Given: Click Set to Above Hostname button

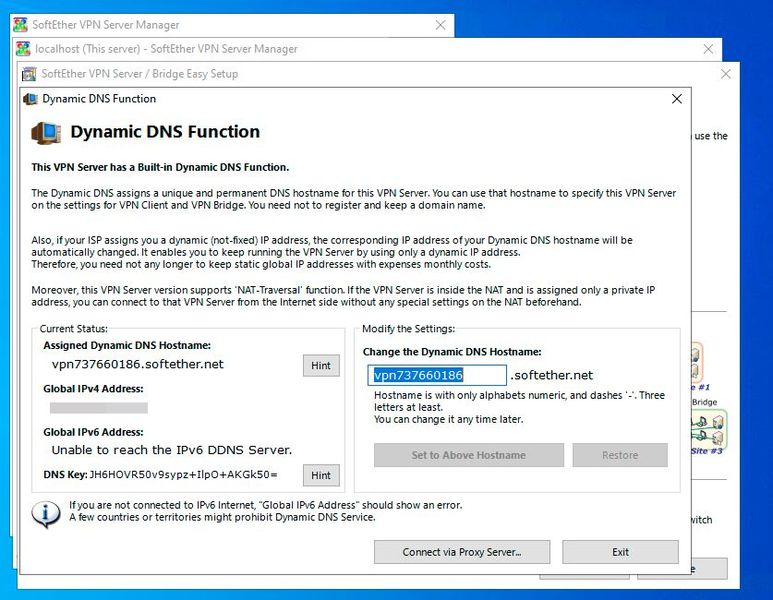Looking at the screenshot, I should click(x=468, y=455).
